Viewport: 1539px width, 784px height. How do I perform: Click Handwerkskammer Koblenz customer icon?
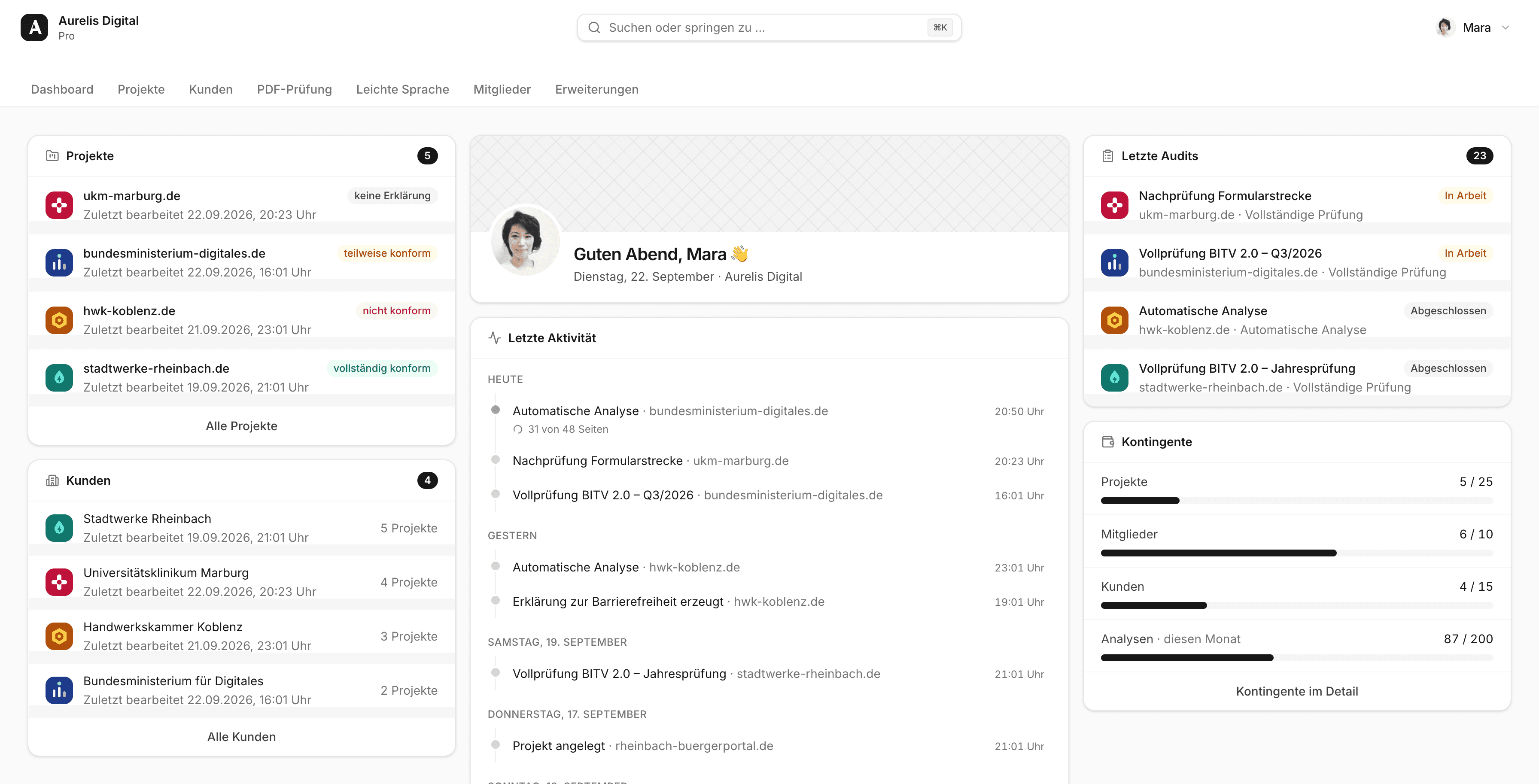pos(59,636)
